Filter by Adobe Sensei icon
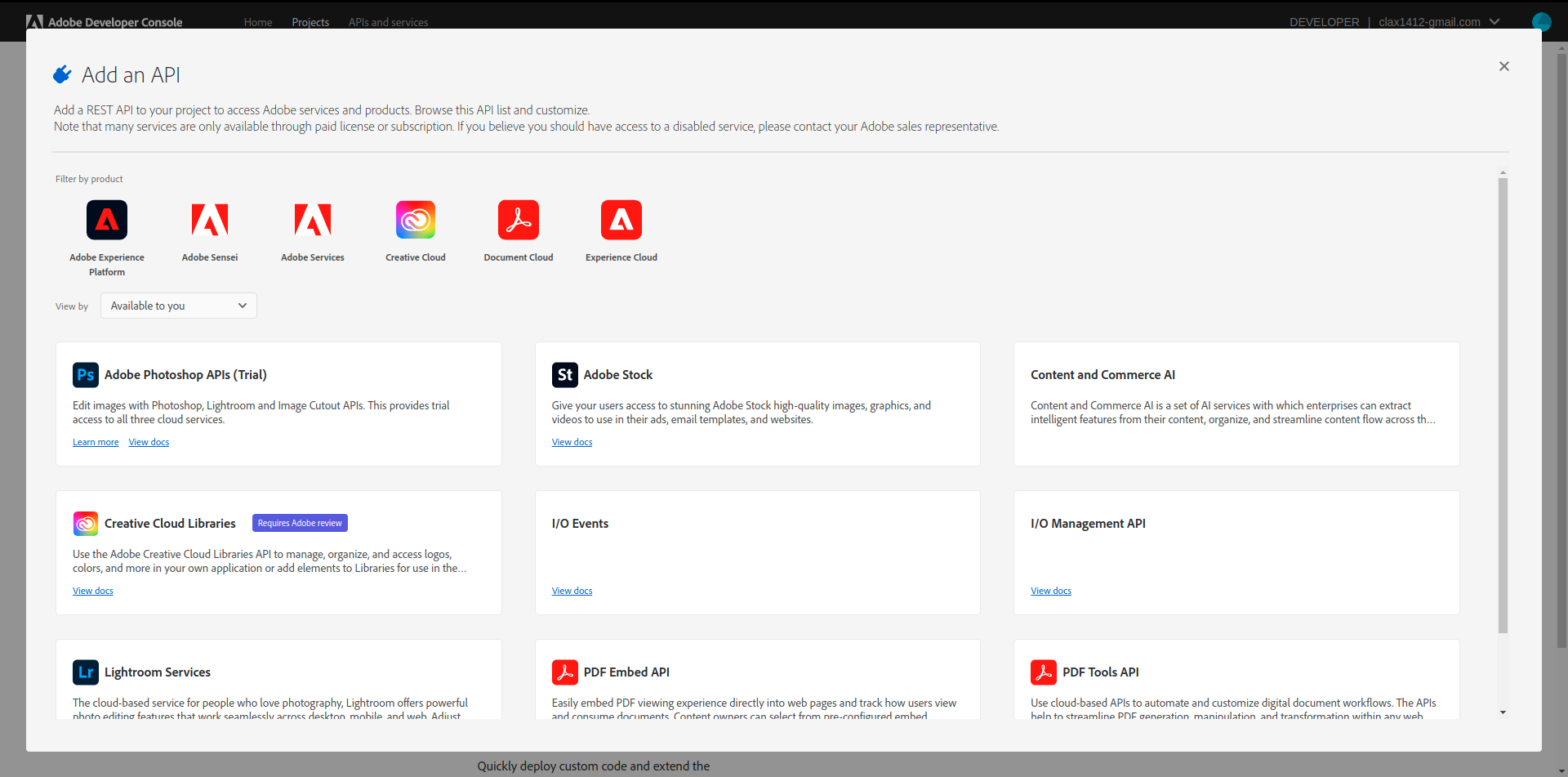 pos(210,220)
